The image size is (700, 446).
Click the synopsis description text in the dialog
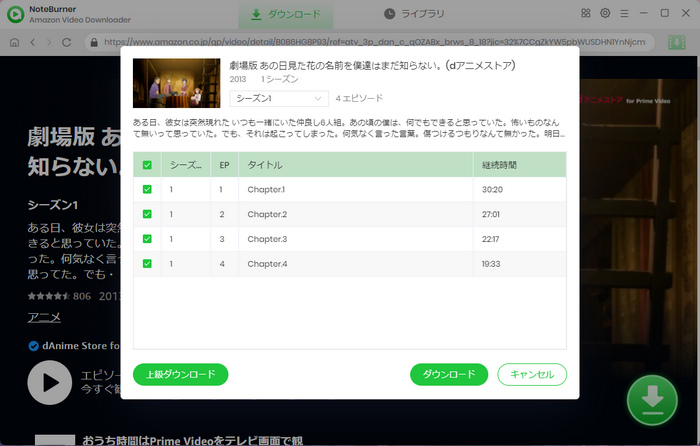click(x=349, y=128)
